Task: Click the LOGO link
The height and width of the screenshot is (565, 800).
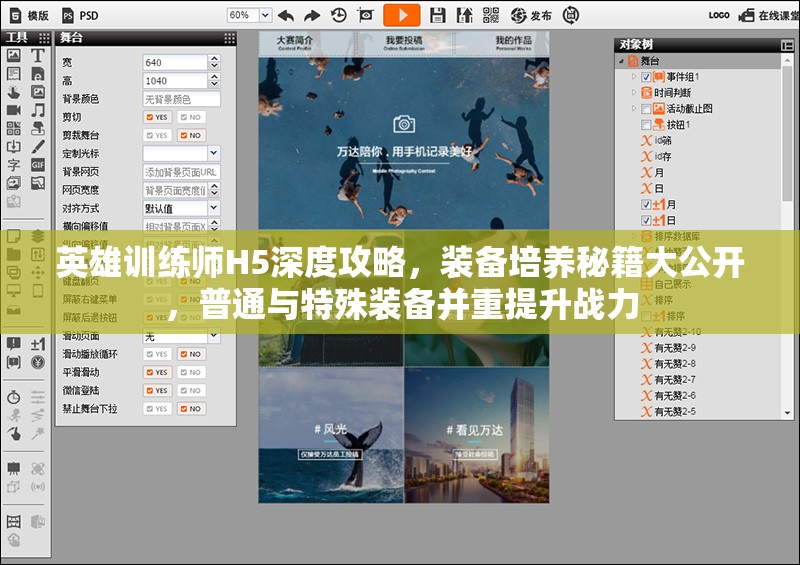Action: click(719, 15)
